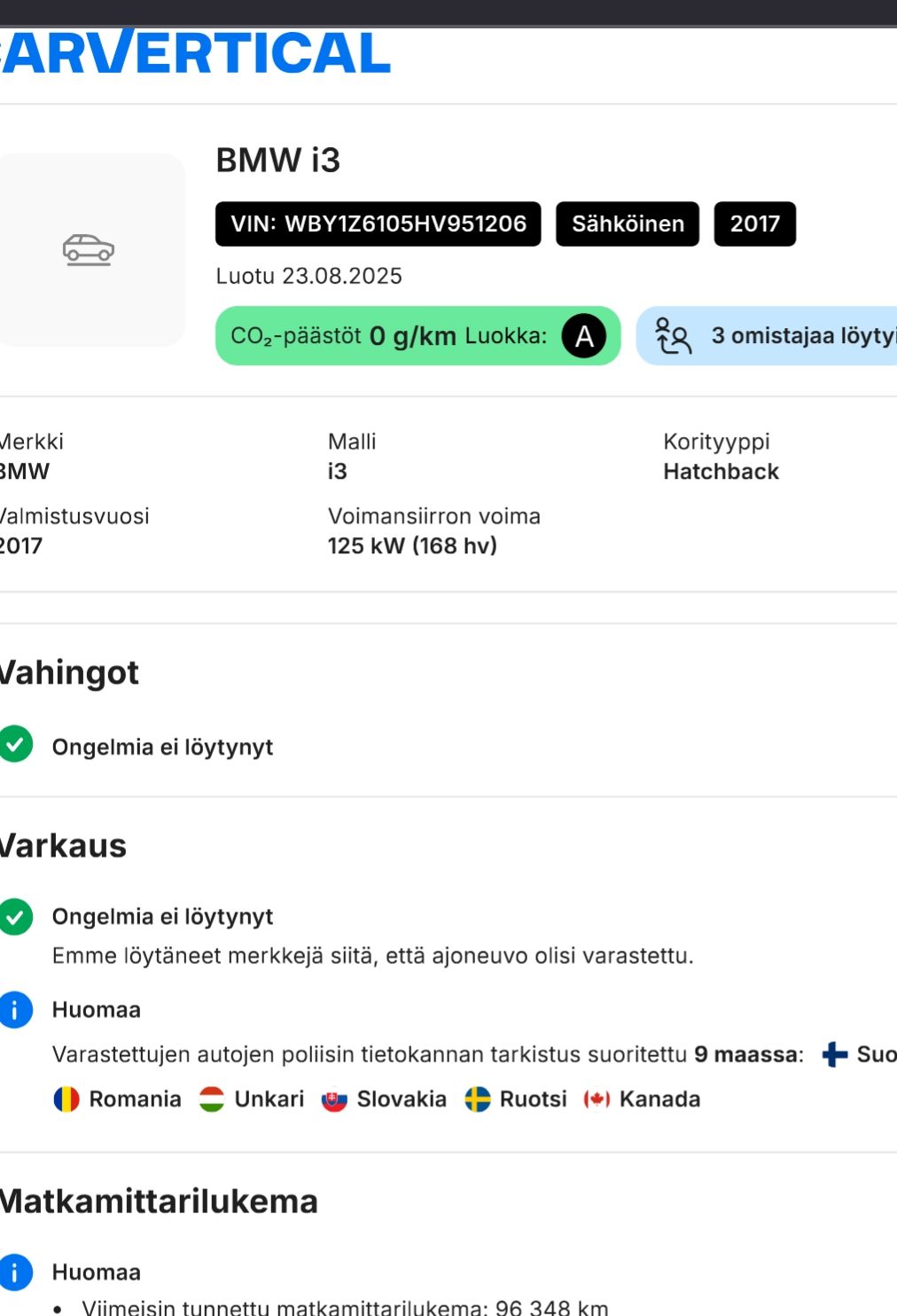The width and height of the screenshot is (897, 1316).
Task: Click the 'Slovakia' country label
Action: (x=402, y=1100)
